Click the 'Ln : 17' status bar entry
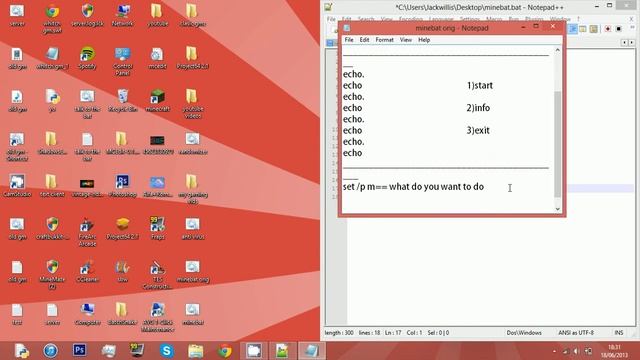 393,333
